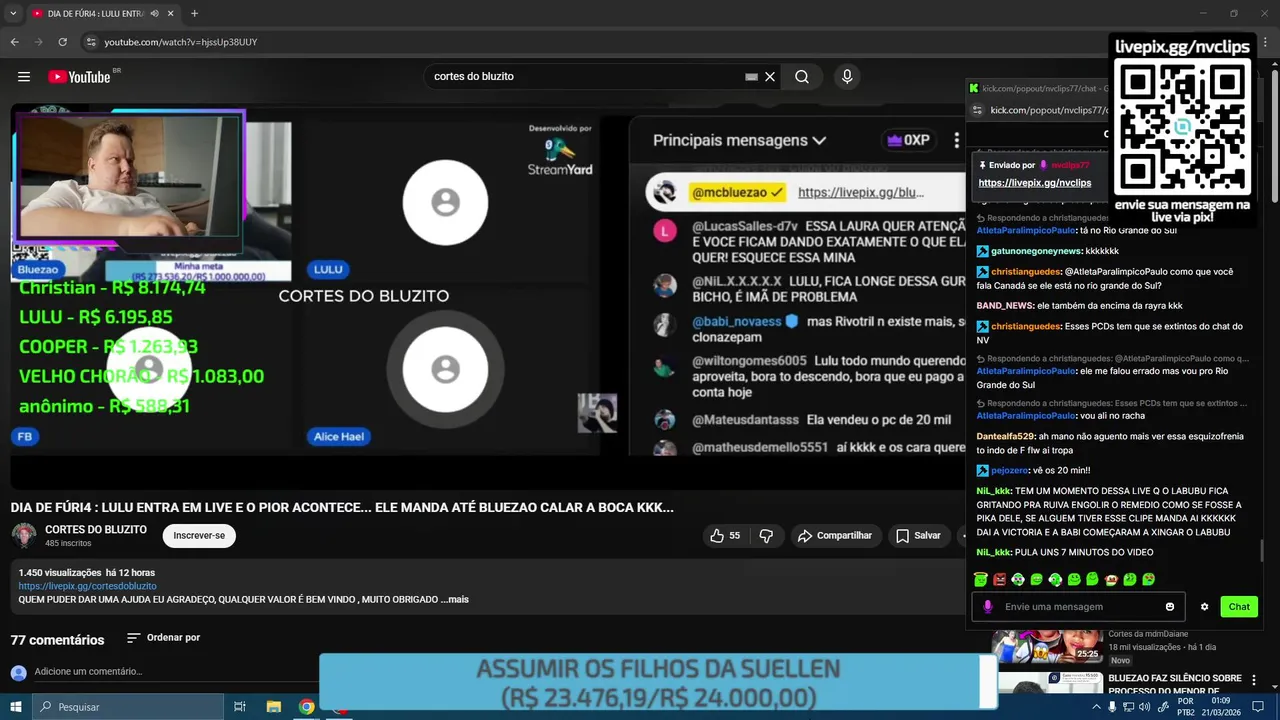This screenshot has height=720, width=1280.
Task: Open Cortes da mdmDaiane channel link
Action: pos(1148,634)
